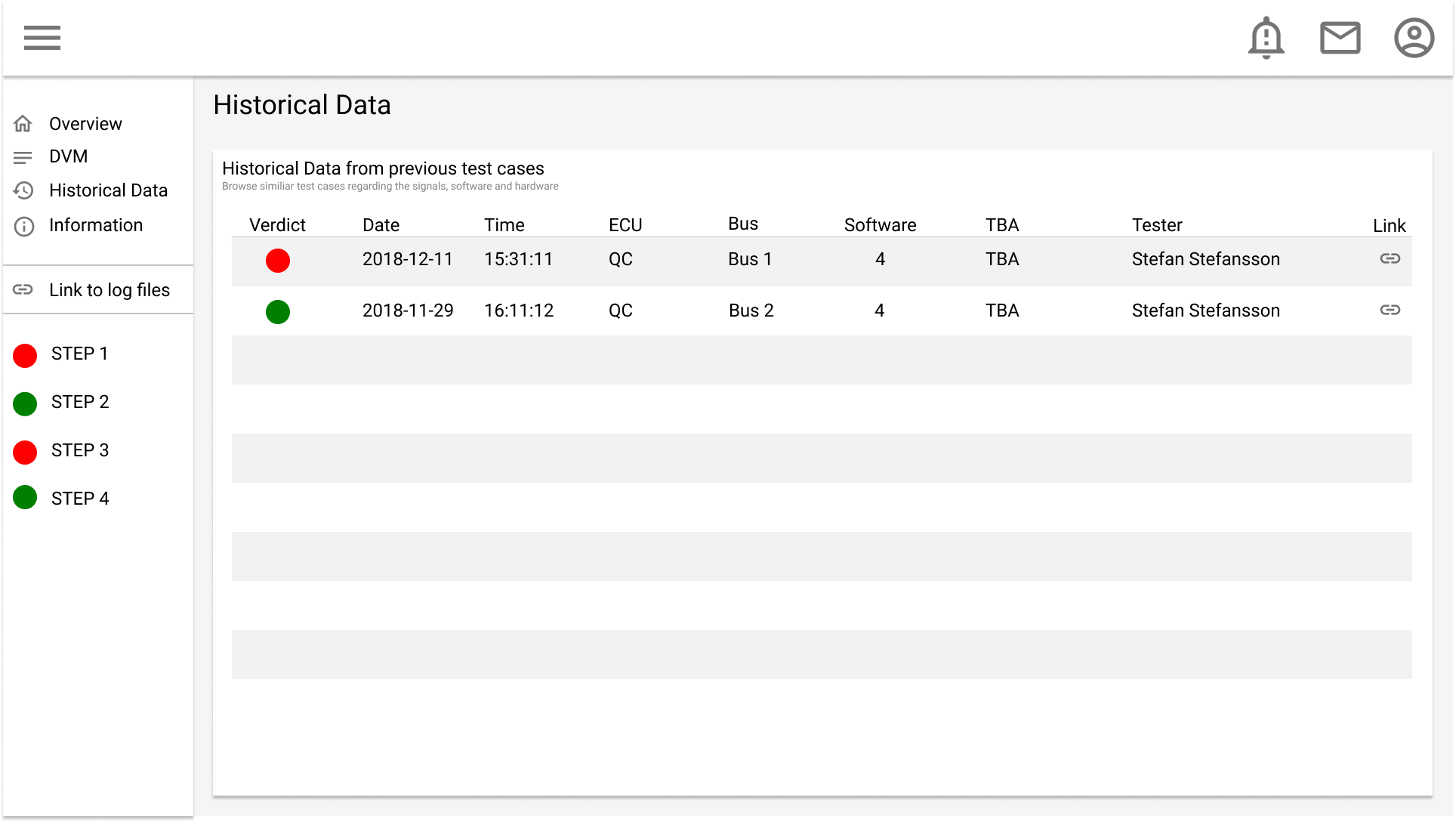The height and width of the screenshot is (822, 1456).
Task: Open link icon for 2018-12-11 row
Action: point(1390,258)
